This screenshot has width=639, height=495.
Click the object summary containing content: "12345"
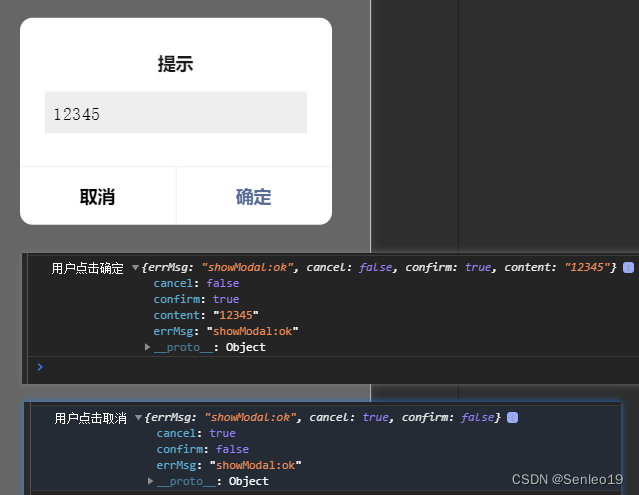pyautogui.click(x=379, y=268)
